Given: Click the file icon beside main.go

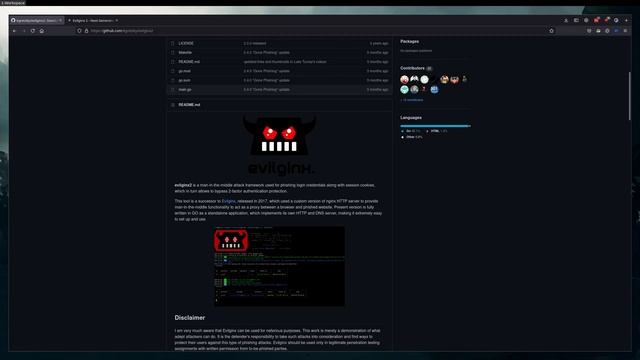Looking at the screenshot, I should (173, 89).
